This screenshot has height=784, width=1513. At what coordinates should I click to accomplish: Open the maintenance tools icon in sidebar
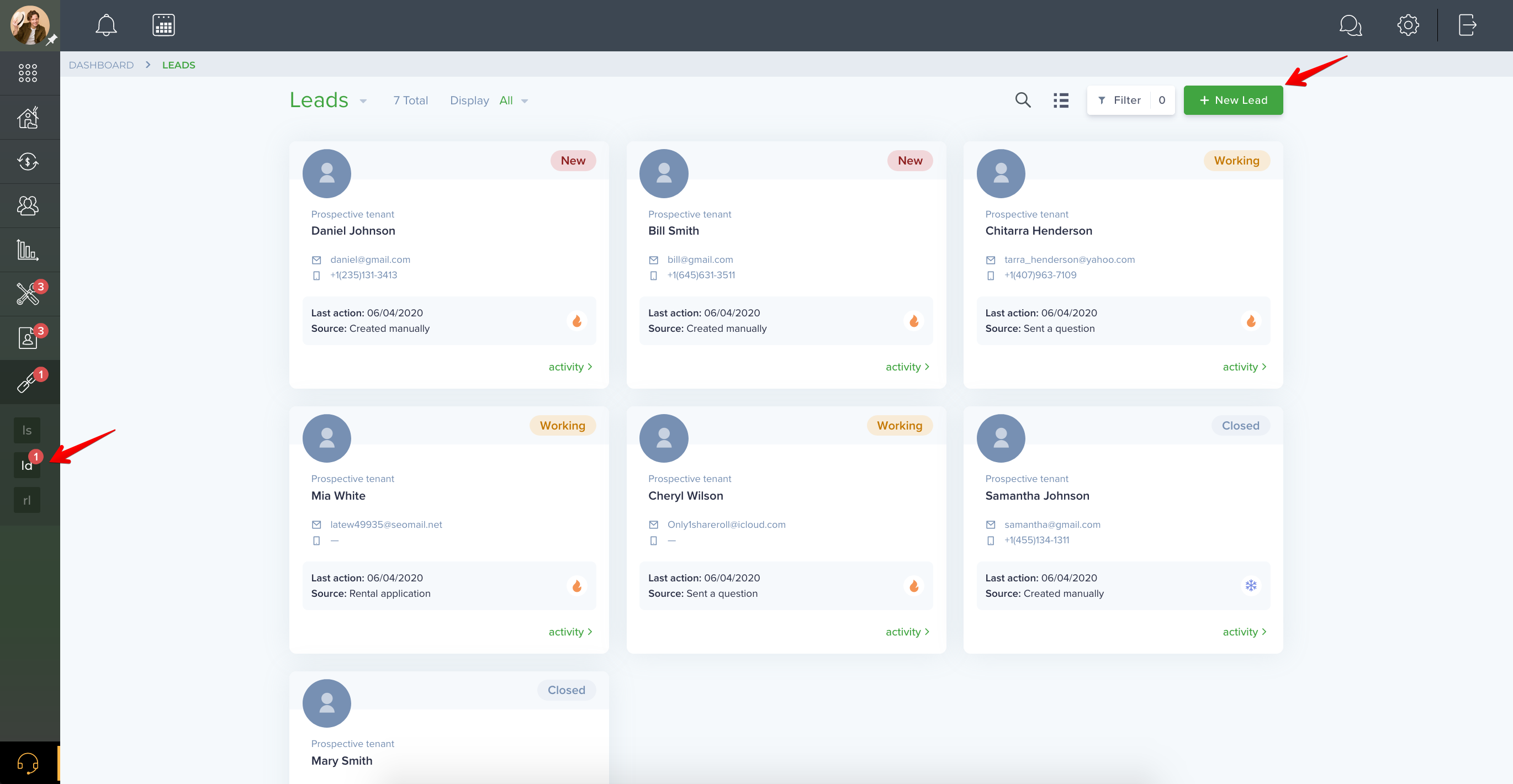(28, 294)
